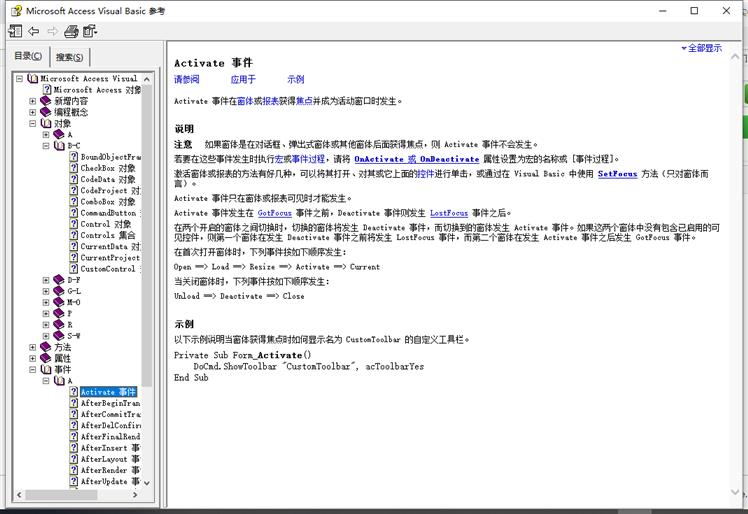Expand the A group under 对象
The width and height of the screenshot is (748, 514).
[46, 135]
